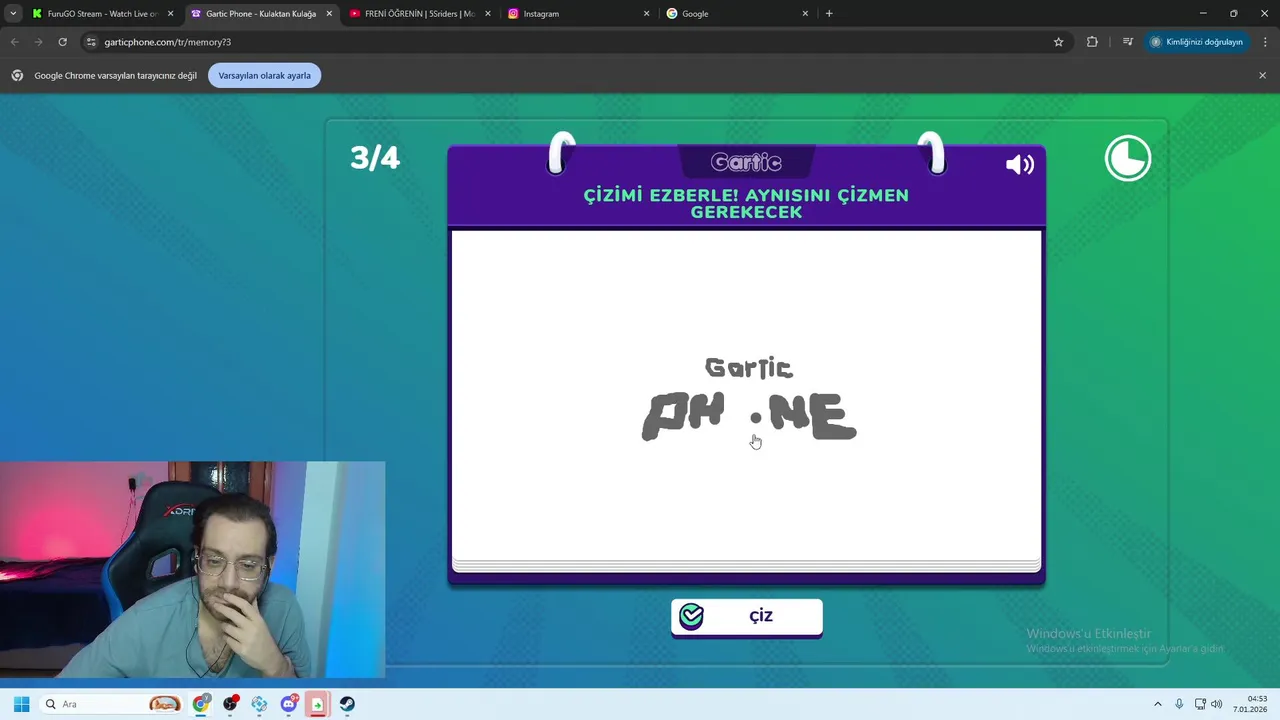The image size is (1280, 720).
Task: Click the ÇİZ button below the canvas
Action: click(747, 617)
